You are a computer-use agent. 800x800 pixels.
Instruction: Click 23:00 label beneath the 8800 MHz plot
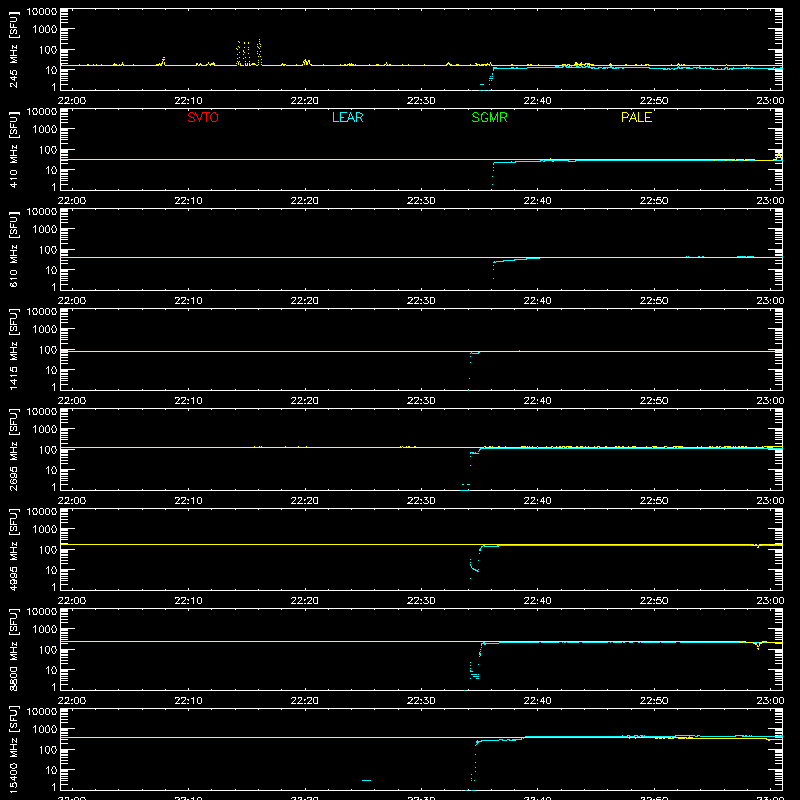pyautogui.click(x=770, y=701)
